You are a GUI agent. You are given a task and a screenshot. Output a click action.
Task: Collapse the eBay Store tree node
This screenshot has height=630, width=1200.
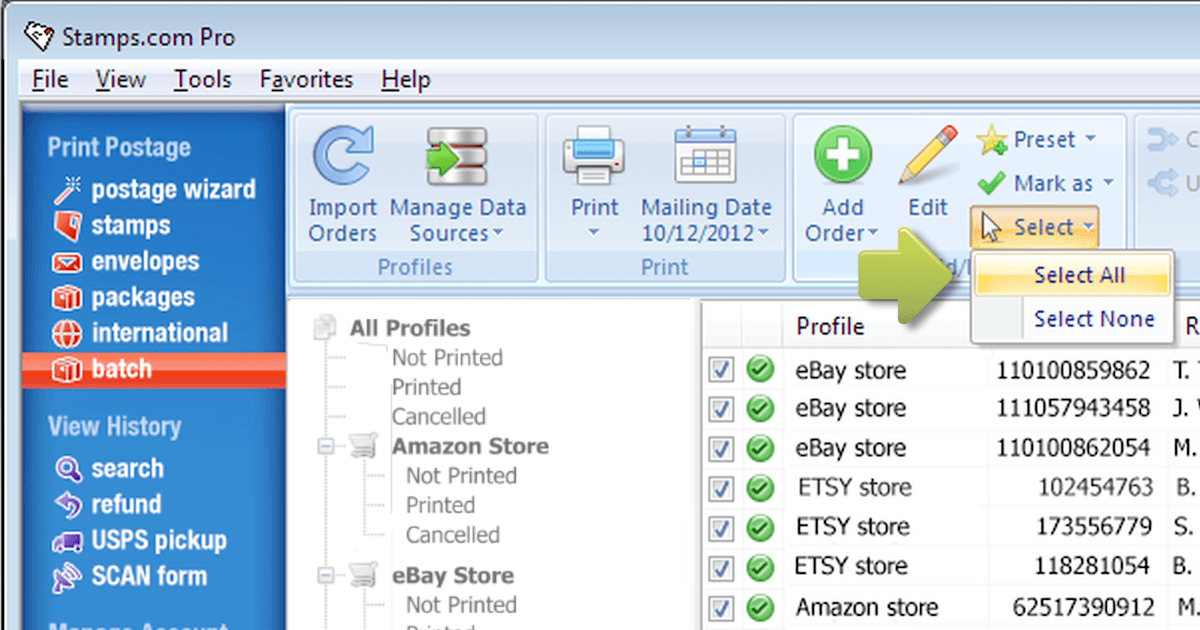point(326,576)
